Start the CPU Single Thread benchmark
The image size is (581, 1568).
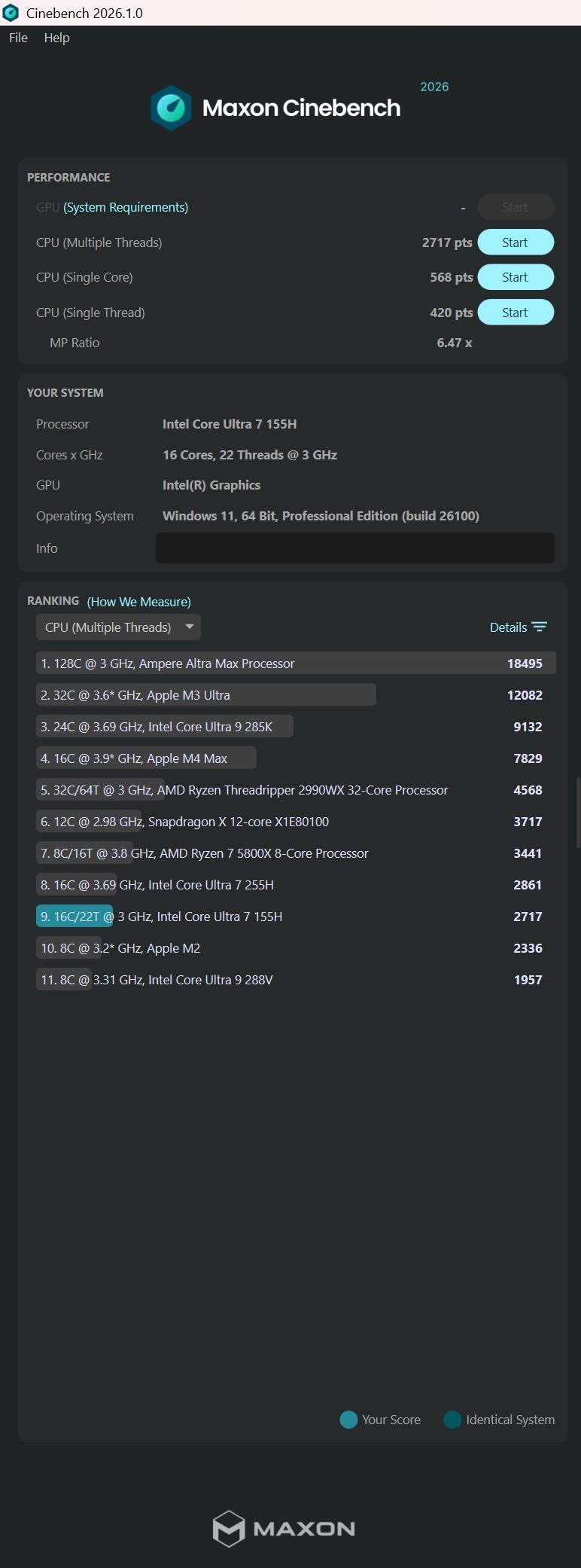pos(516,312)
